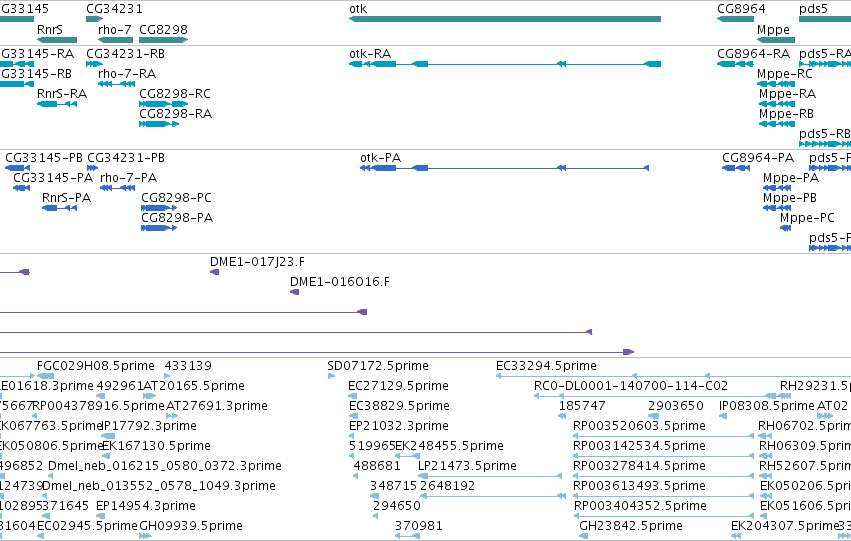Screen dimensions: 851x541
Task: Select the EC38829.5prime EST label
Action: pyautogui.click(x=399, y=406)
